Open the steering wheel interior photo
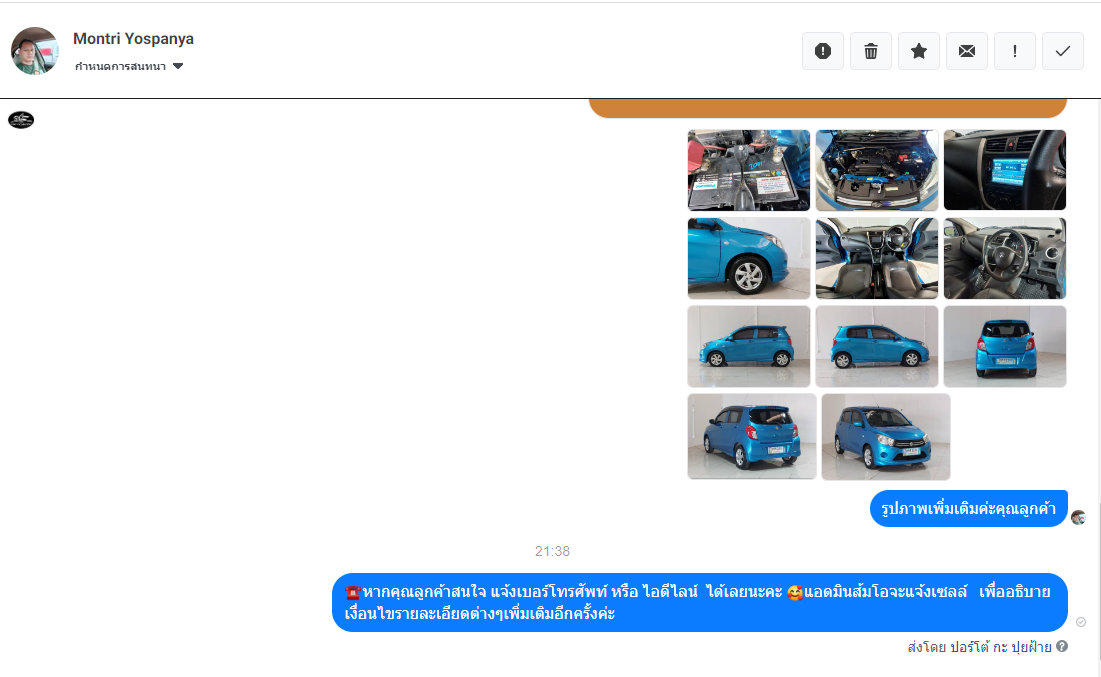Image resolution: width=1101 pixels, height=677 pixels. tap(1005, 258)
